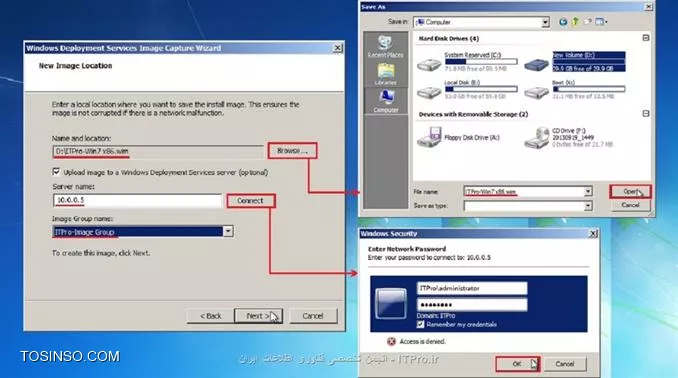Select Boot (X:) drive icon
This screenshot has width=678, height=378.
pos(536,92)
